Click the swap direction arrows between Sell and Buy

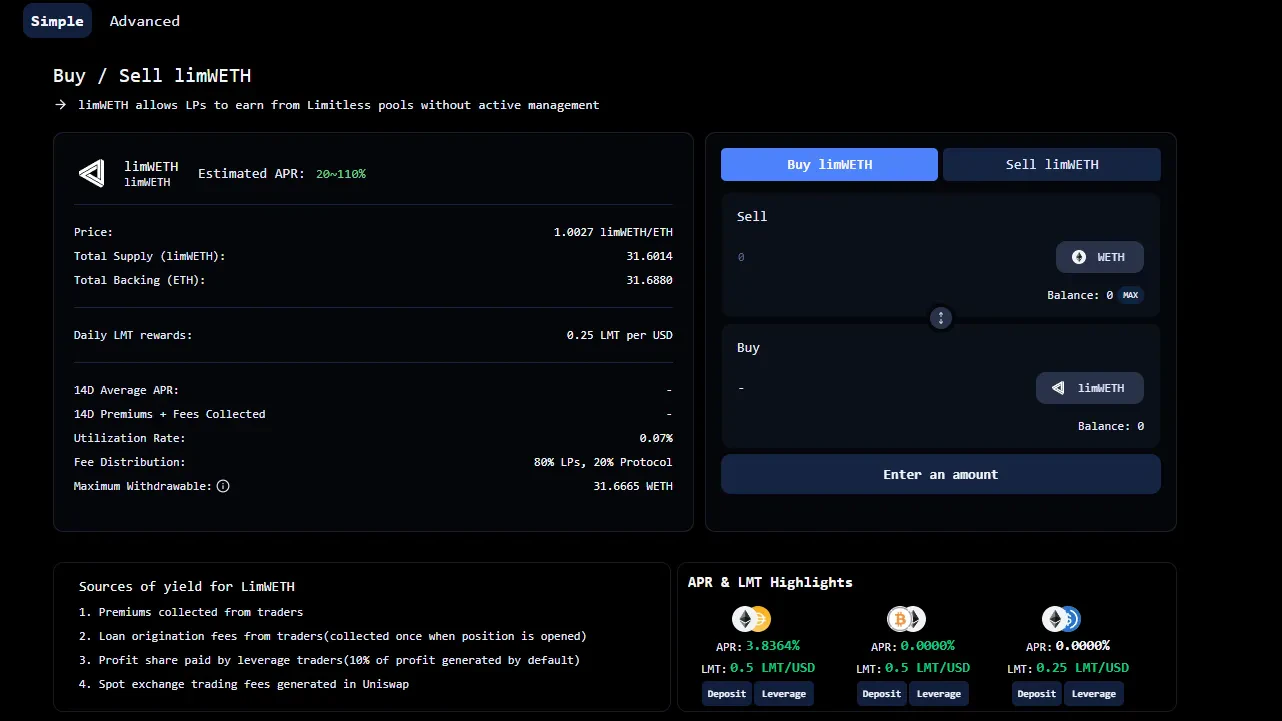941,318
